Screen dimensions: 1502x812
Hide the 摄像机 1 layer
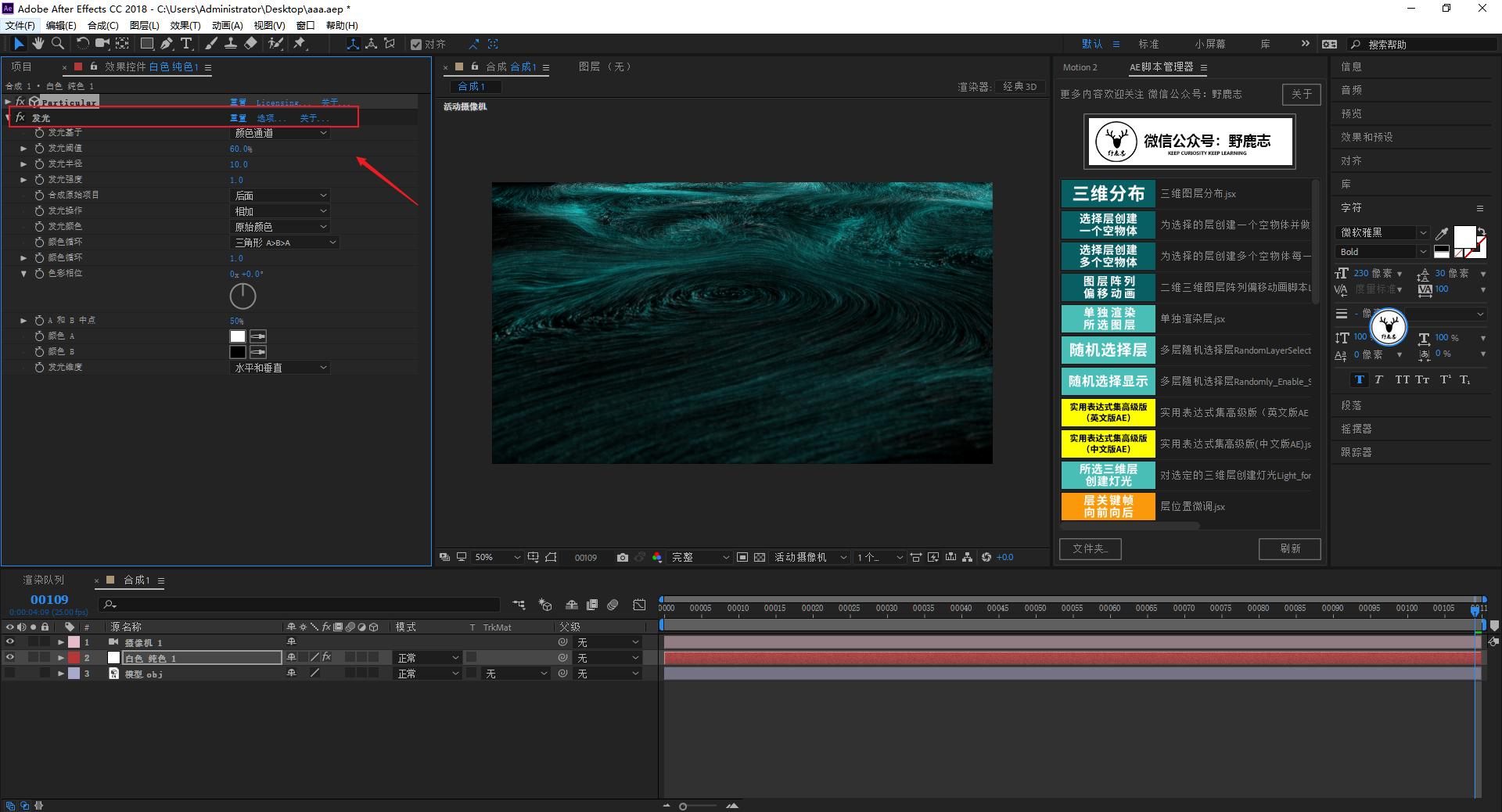point(10,642)
